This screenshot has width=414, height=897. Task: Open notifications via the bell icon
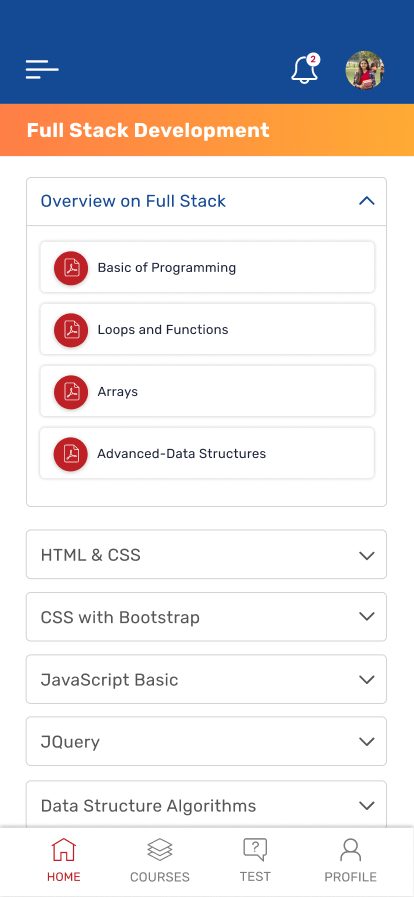click(x=305, y=69)
